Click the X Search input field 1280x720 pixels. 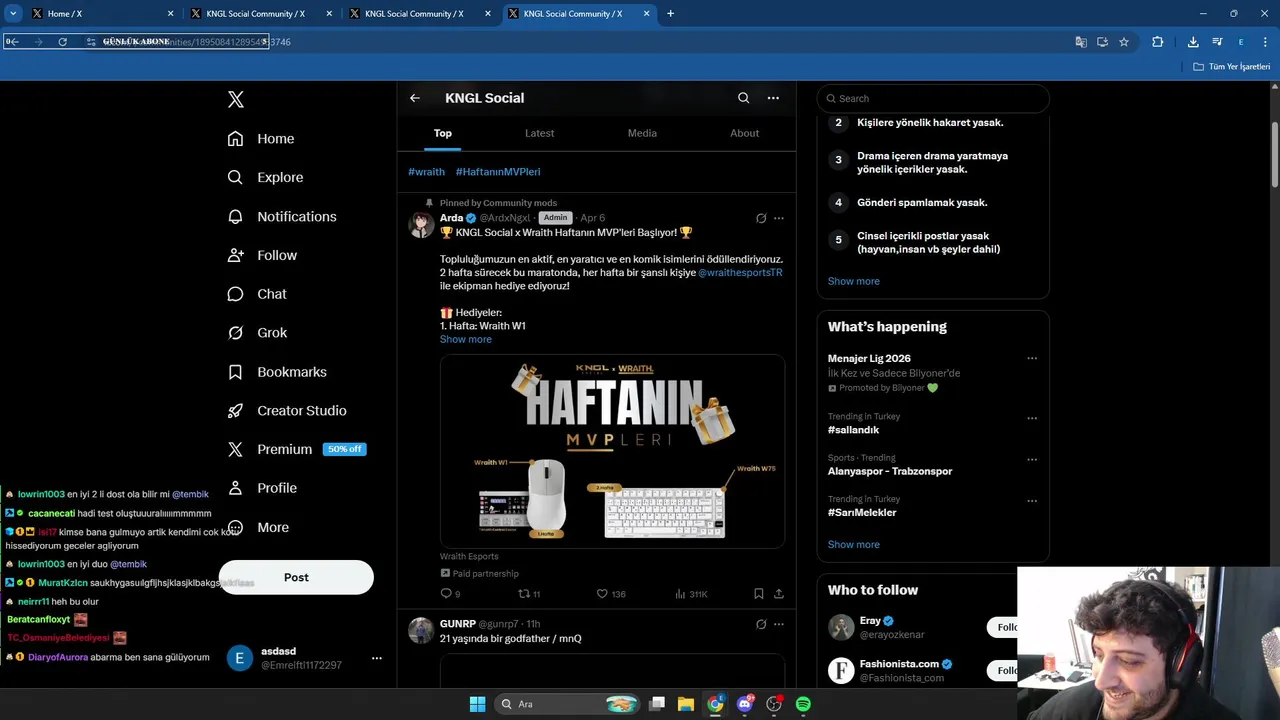tap(933, 98)
